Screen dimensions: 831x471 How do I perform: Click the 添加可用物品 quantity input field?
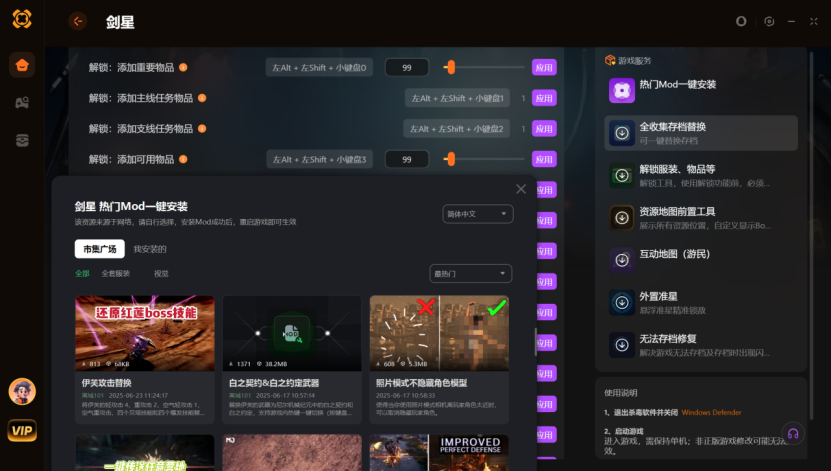coord(407,159)
